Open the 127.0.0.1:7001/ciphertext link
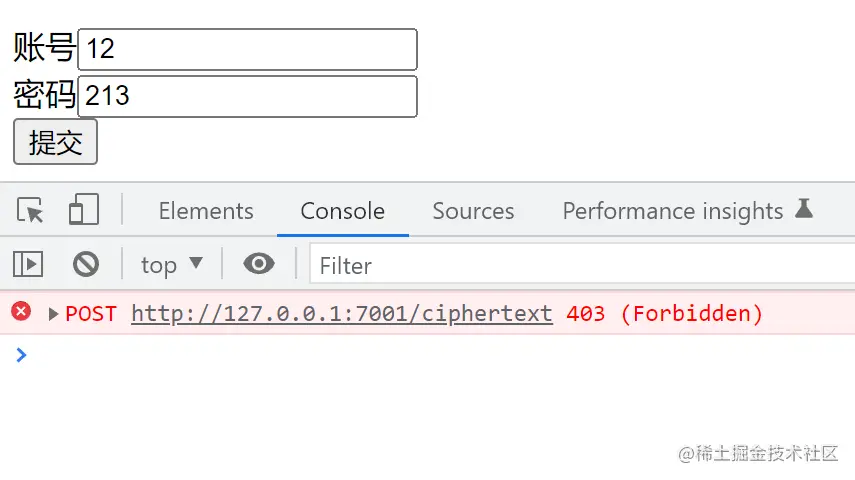This screenshot has height=480, width=855. tap(341, 314)
